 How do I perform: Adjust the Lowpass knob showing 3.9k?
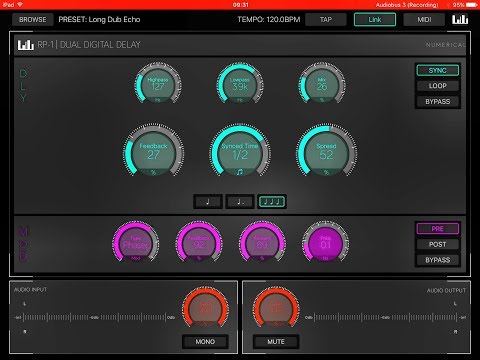(x=240, y=83)
